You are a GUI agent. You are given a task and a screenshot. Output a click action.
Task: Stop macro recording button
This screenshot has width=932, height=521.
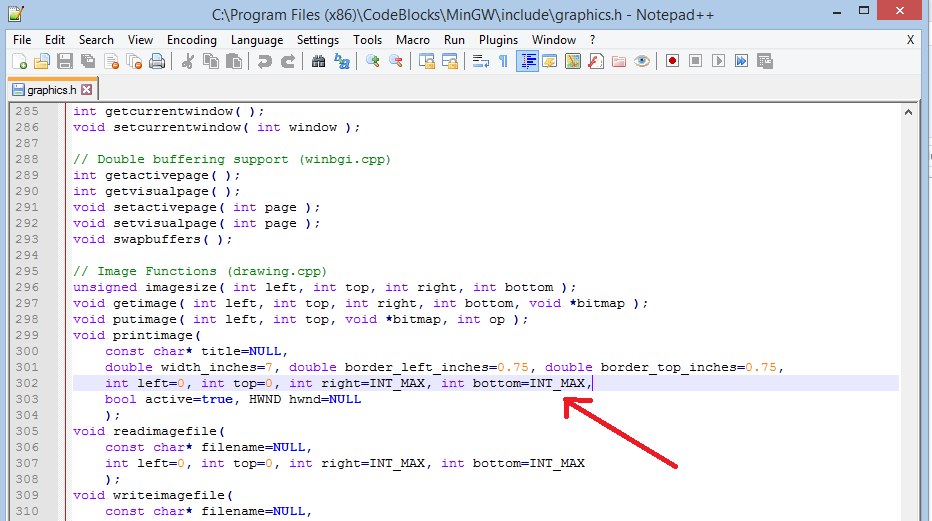(x=695, y=61)
